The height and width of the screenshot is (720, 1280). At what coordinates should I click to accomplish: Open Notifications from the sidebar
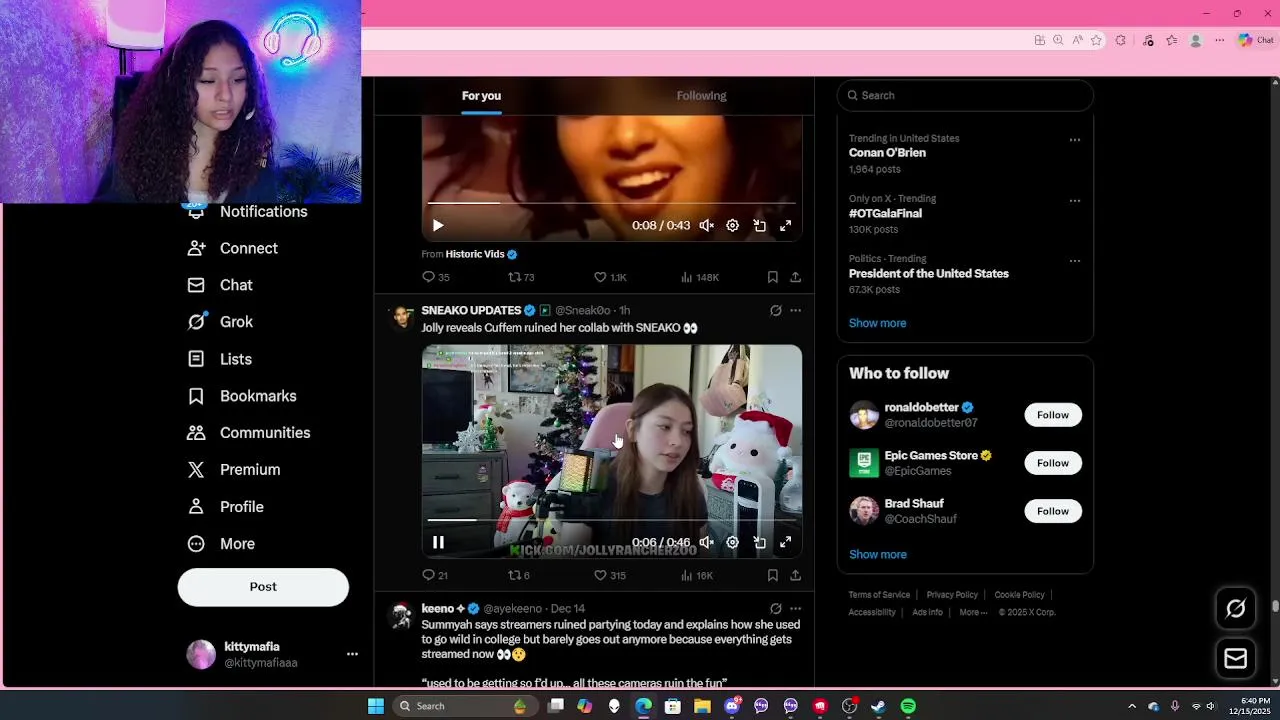click(247, 212)
